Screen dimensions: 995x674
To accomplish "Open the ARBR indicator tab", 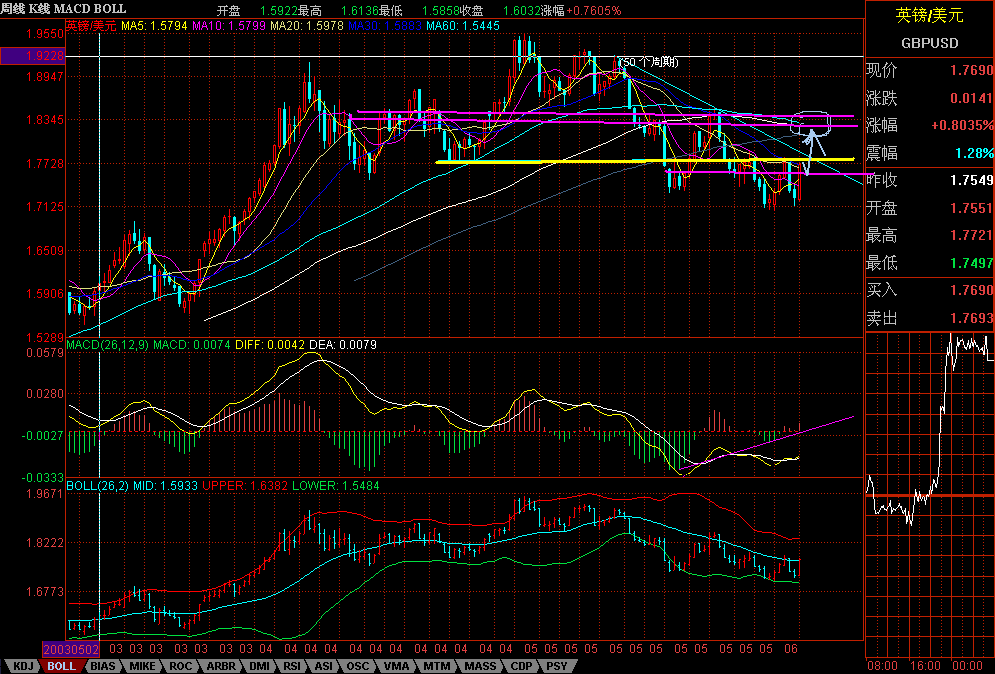I will click(221, 666).
